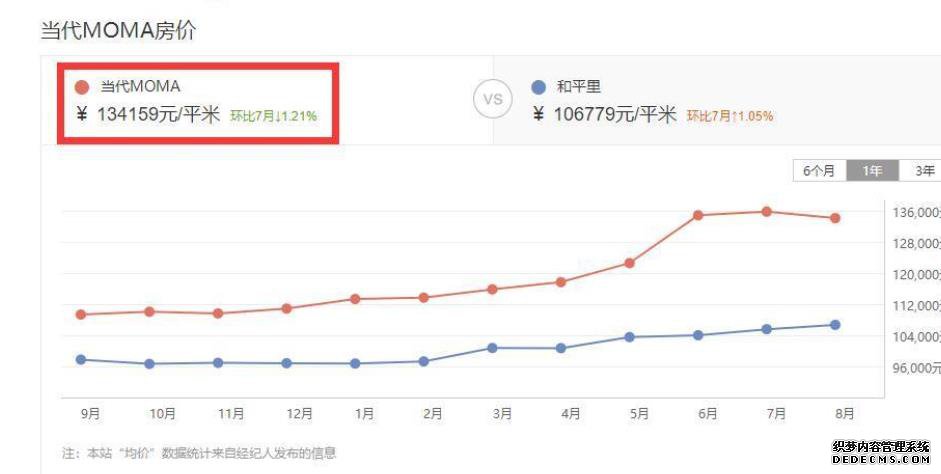Viewport: 941px width, 474px height.
Task: Click the 当代MOMA May data point
Action: pos(629,263)
